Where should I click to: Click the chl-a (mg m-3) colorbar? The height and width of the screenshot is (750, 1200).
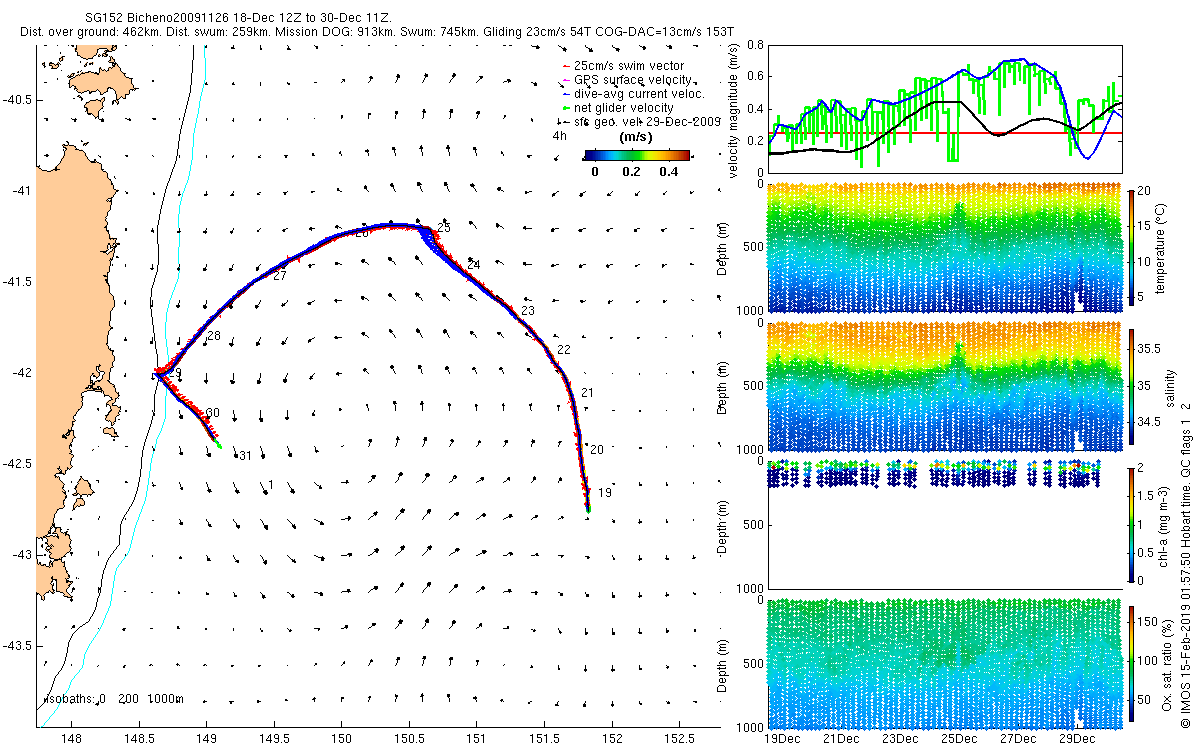click(1132, 524)
